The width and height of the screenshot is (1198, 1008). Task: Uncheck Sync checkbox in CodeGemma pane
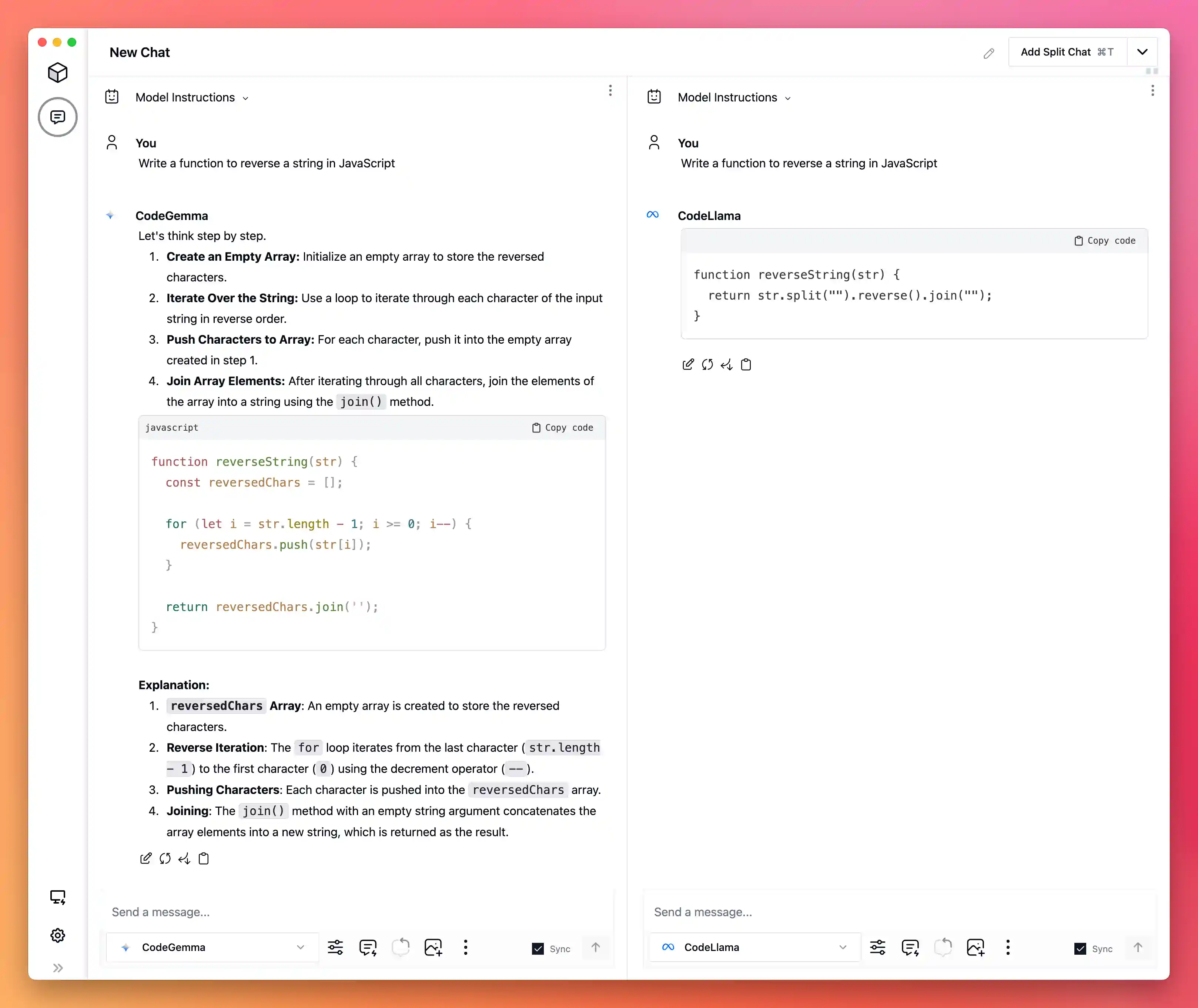pos(538,949)
